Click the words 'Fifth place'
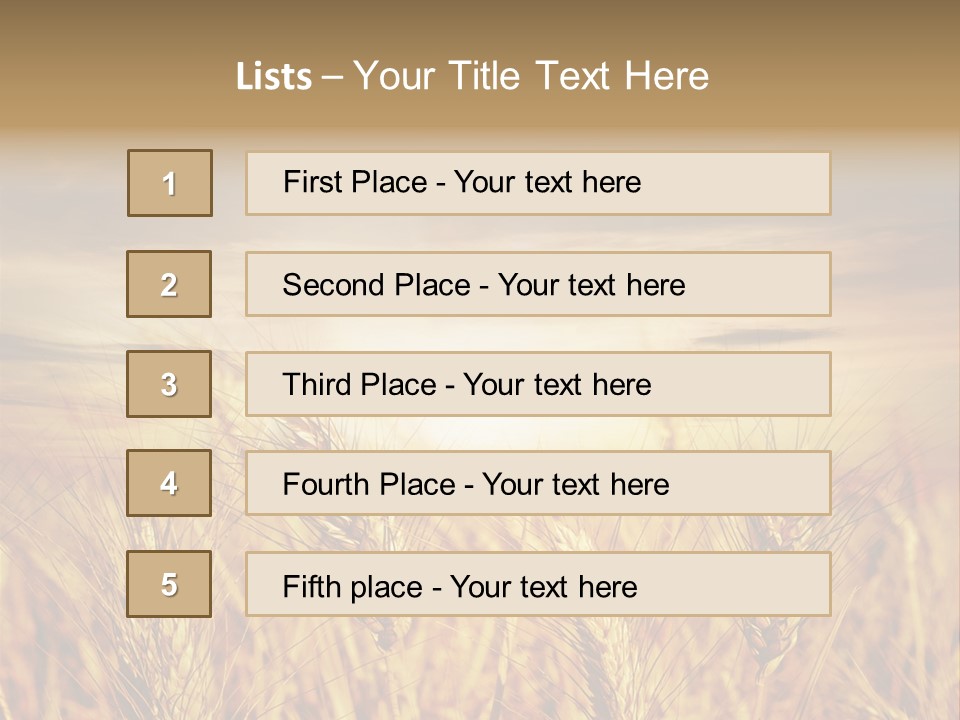The height and width of the screenshot is (720, 960). coord(353,587)
